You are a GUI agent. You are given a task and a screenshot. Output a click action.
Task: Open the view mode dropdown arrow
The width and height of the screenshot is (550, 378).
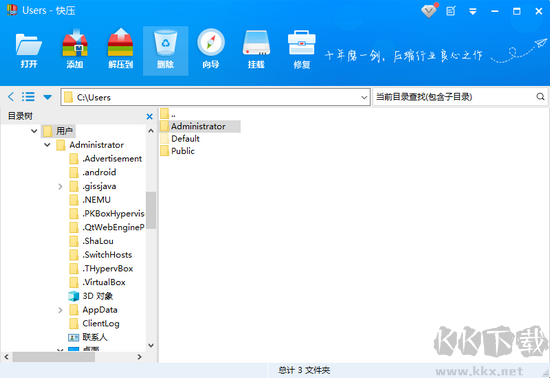pos(48,97)
